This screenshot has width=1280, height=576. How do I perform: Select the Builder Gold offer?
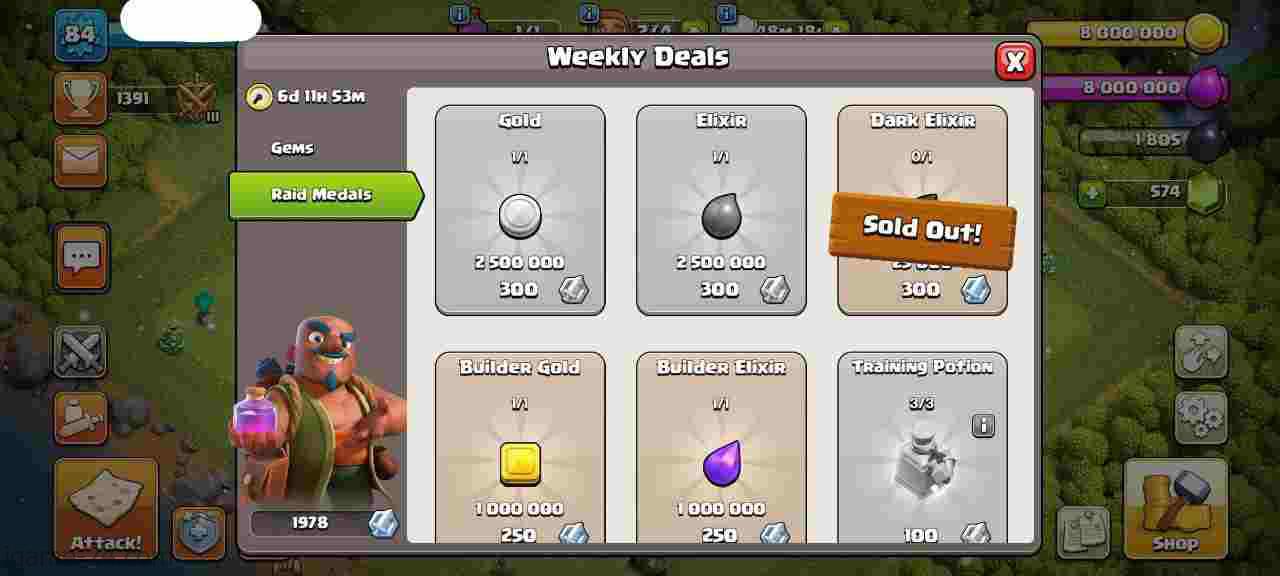pyautogui.click(x=520, y=447)
